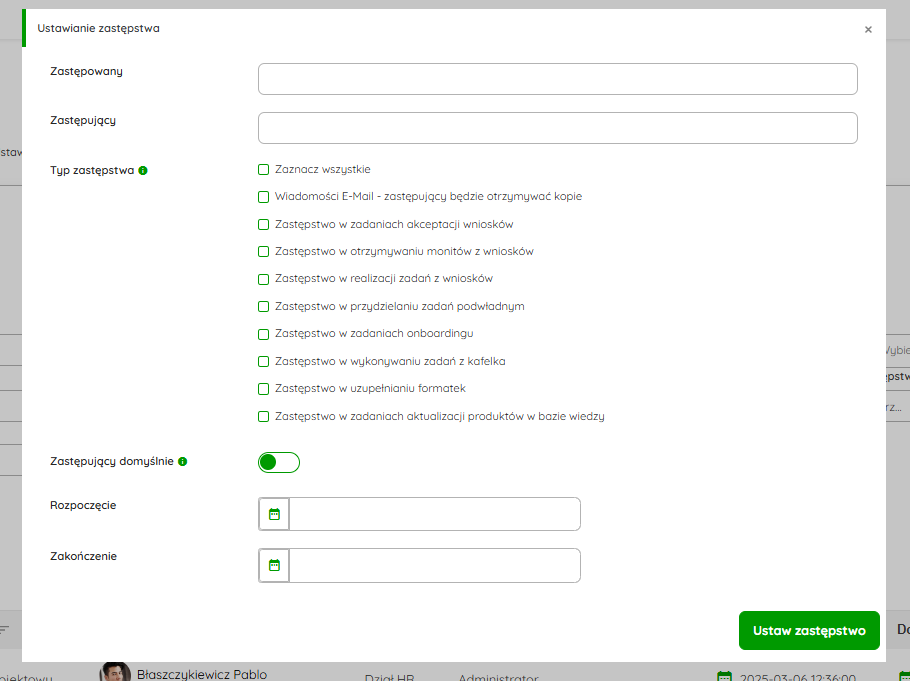Click the Ustaw zastępstwo button
The image size is (910, 681).
coord(809,631)
